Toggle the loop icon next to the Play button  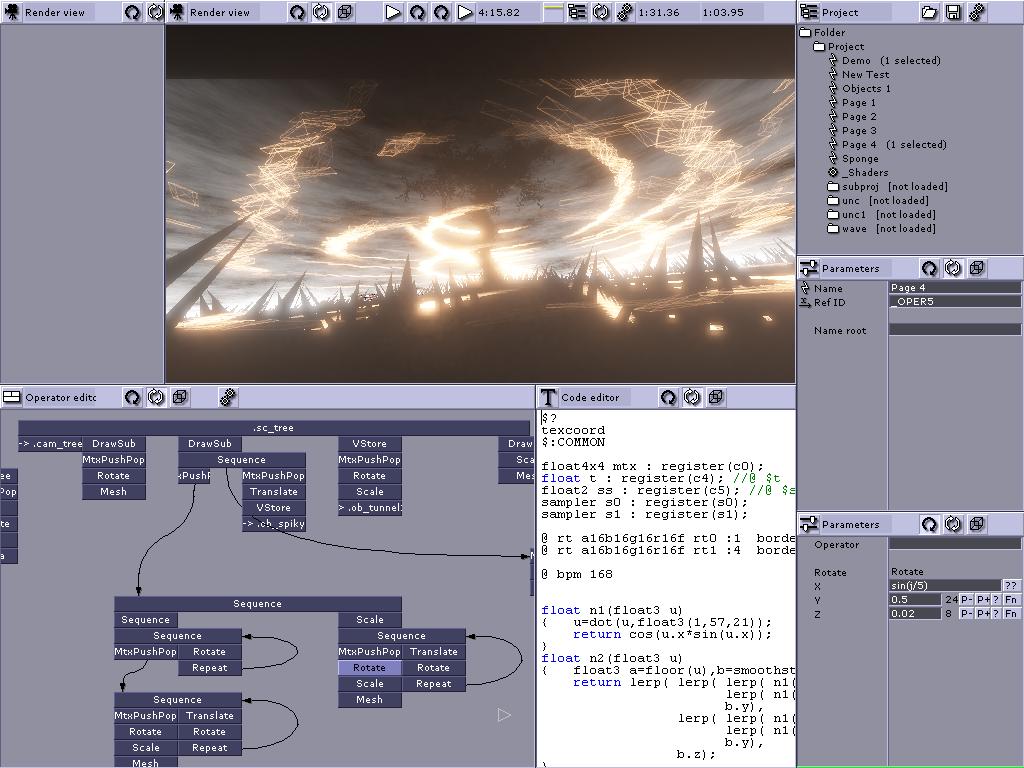coord(419,12)
